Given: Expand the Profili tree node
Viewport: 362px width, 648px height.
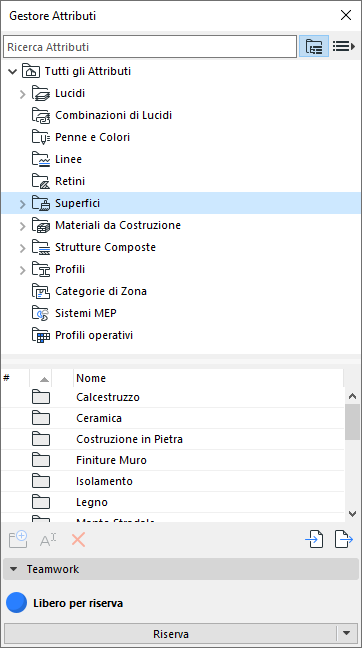Looking at the screenshot, I should (23, 269).
